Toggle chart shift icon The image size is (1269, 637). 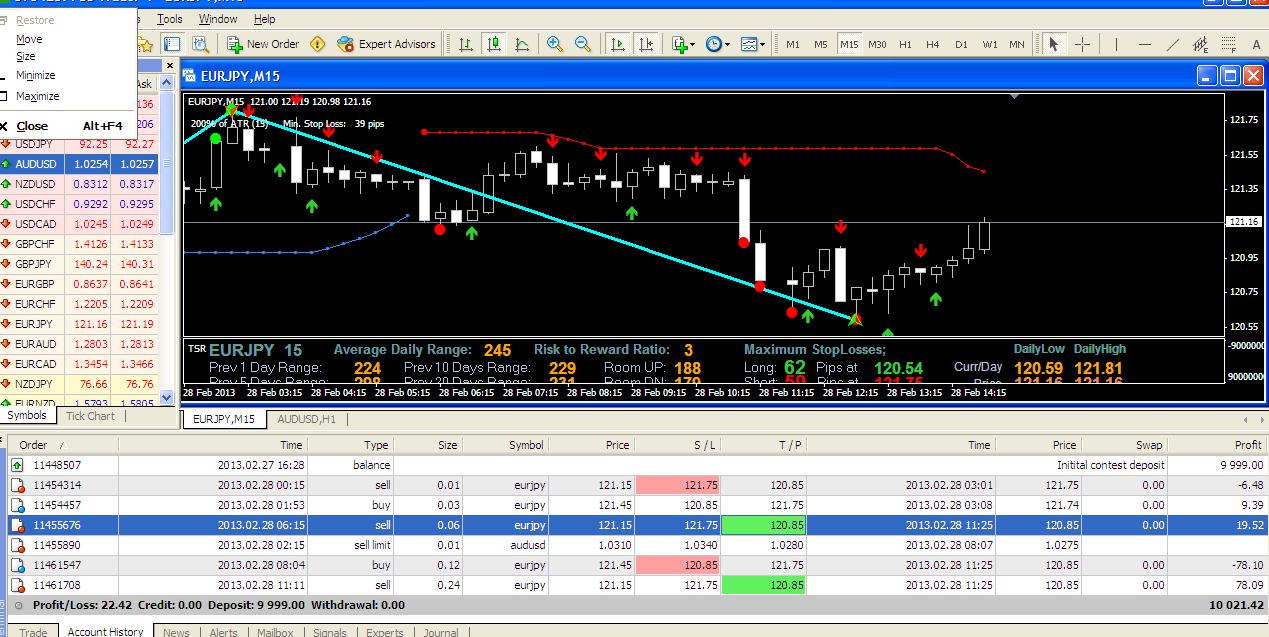646,44
